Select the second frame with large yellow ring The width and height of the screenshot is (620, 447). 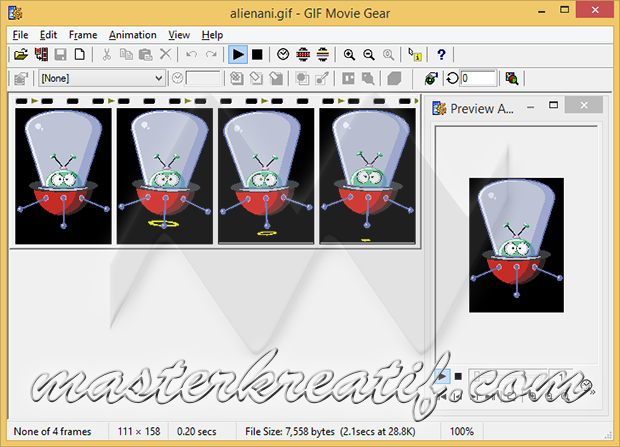point(164,176)
